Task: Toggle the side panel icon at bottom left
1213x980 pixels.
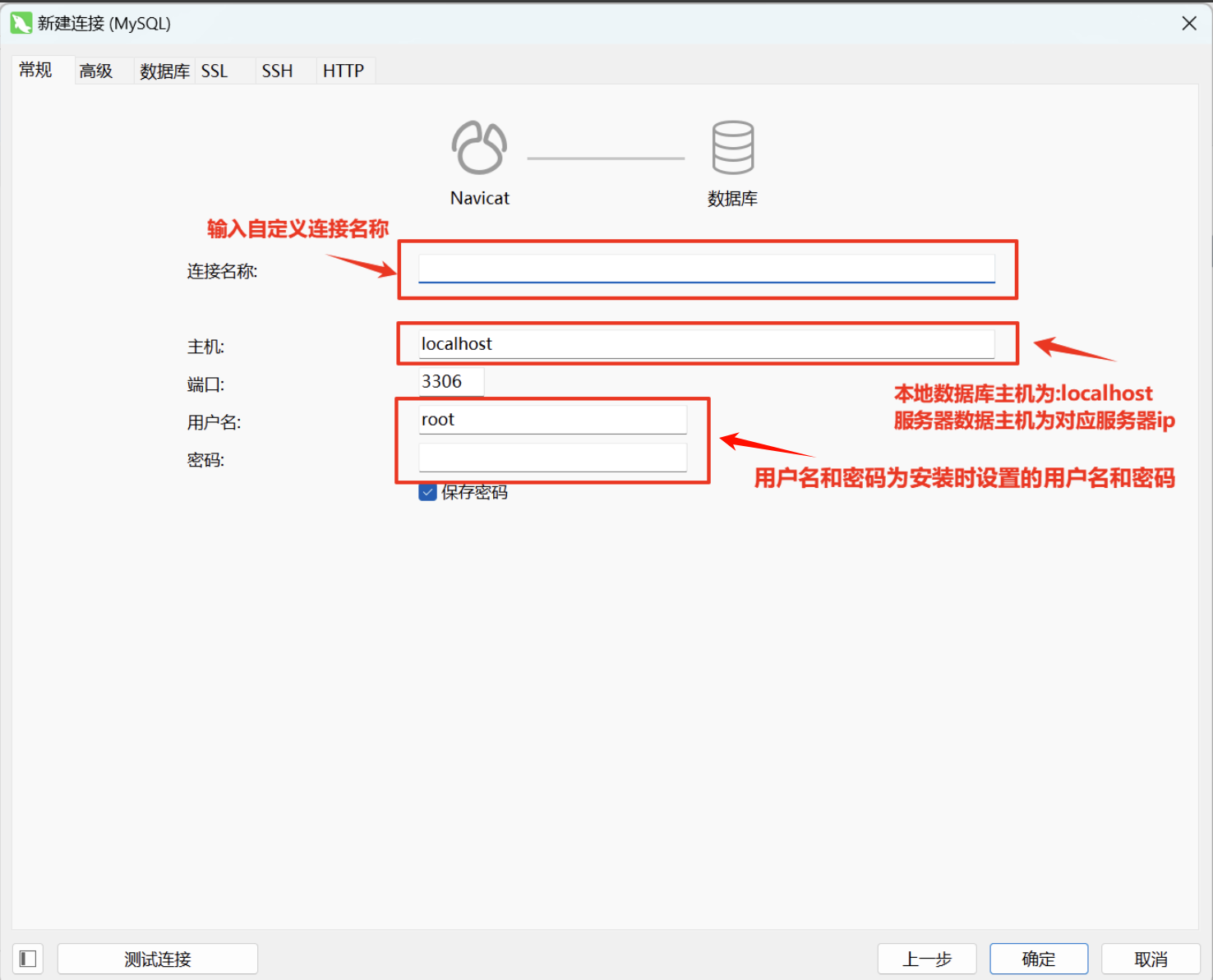Action: click(x=28, y=959)
